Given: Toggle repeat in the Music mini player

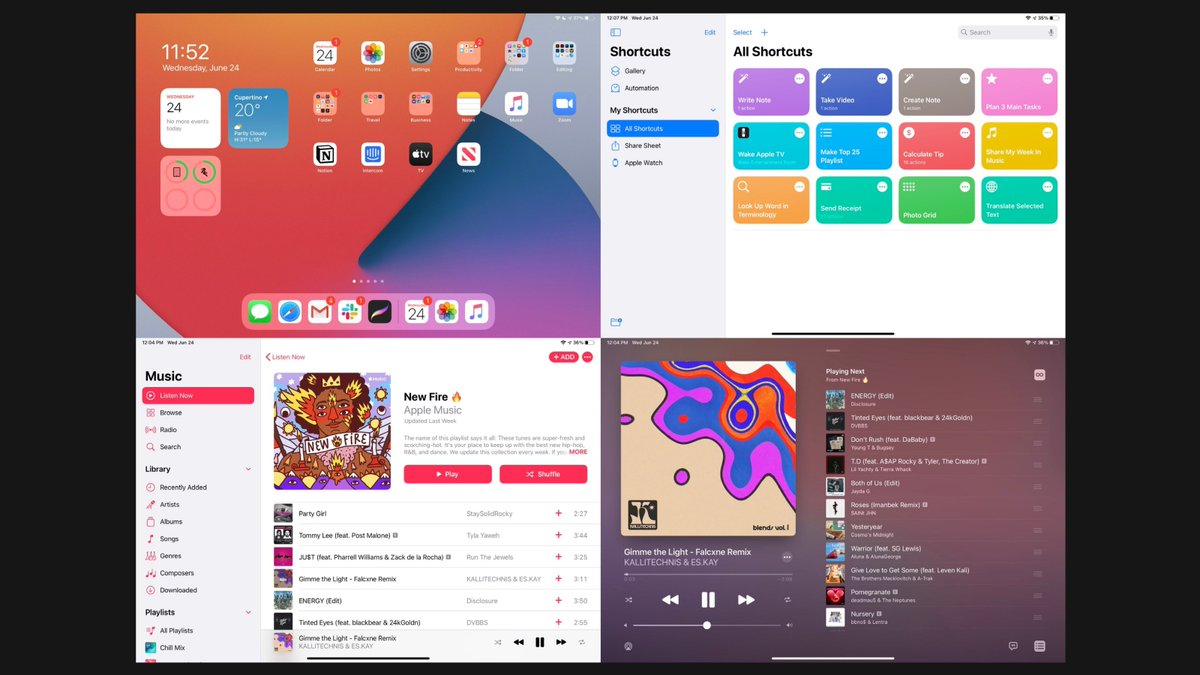Looking at the screenshot, I should point(582,642).
